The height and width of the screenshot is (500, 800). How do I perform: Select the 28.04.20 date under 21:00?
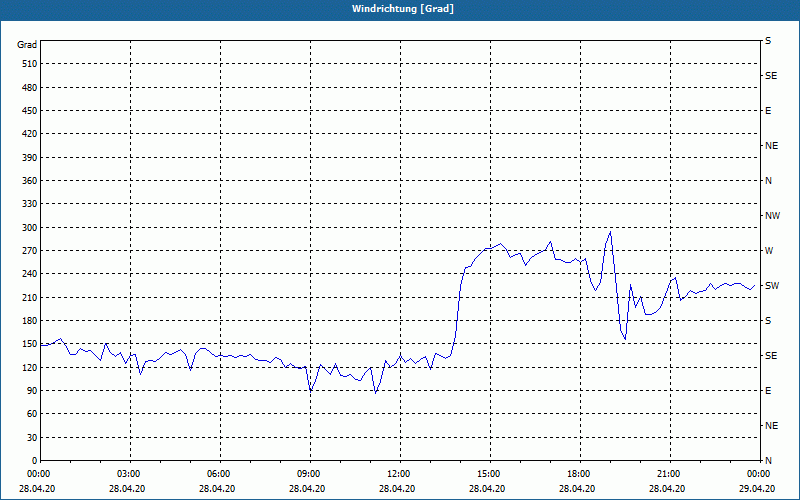(x=667, y=488)
